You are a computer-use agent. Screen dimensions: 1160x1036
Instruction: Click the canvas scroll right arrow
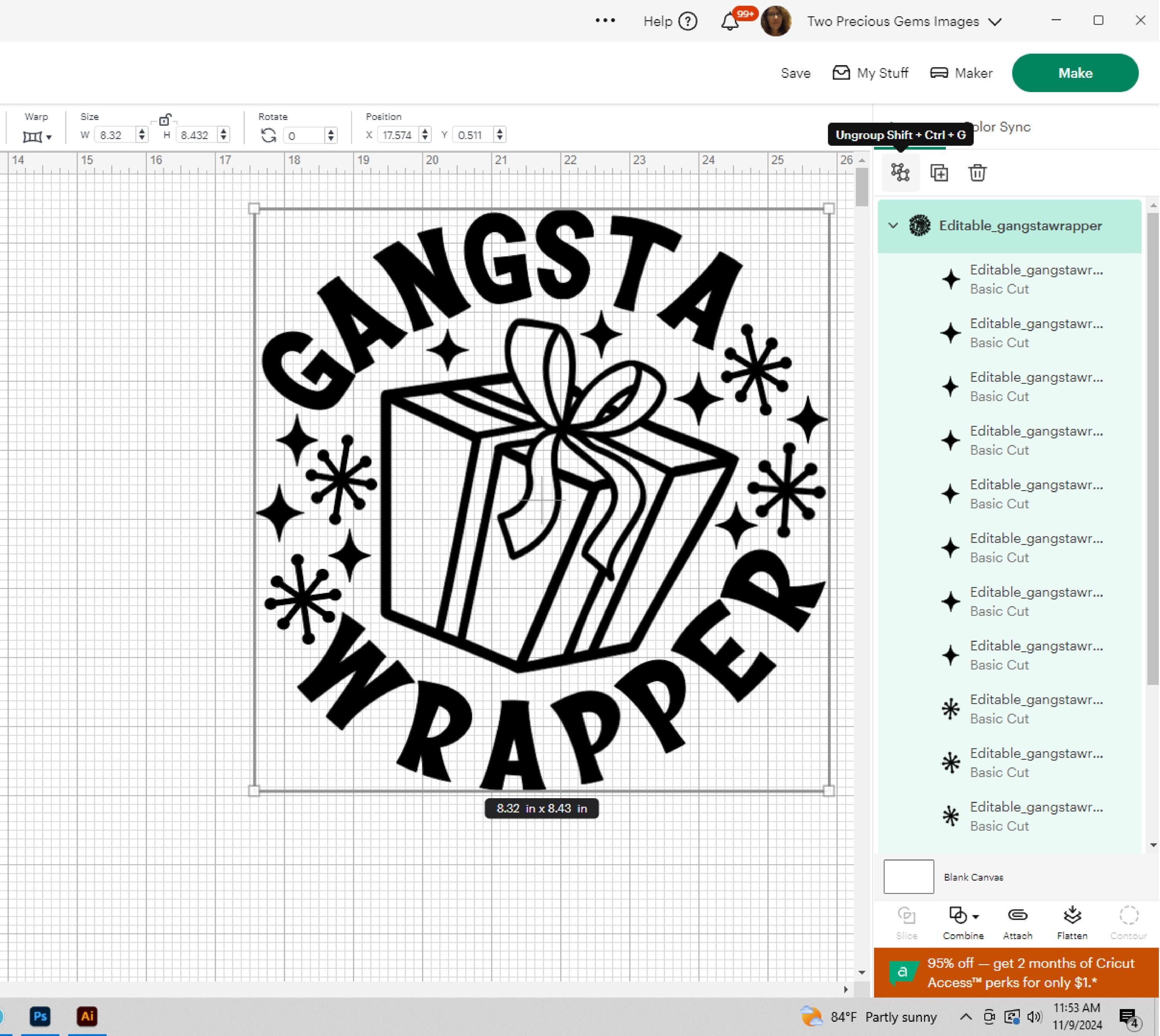pyautogui.click(x=846, y=990)
